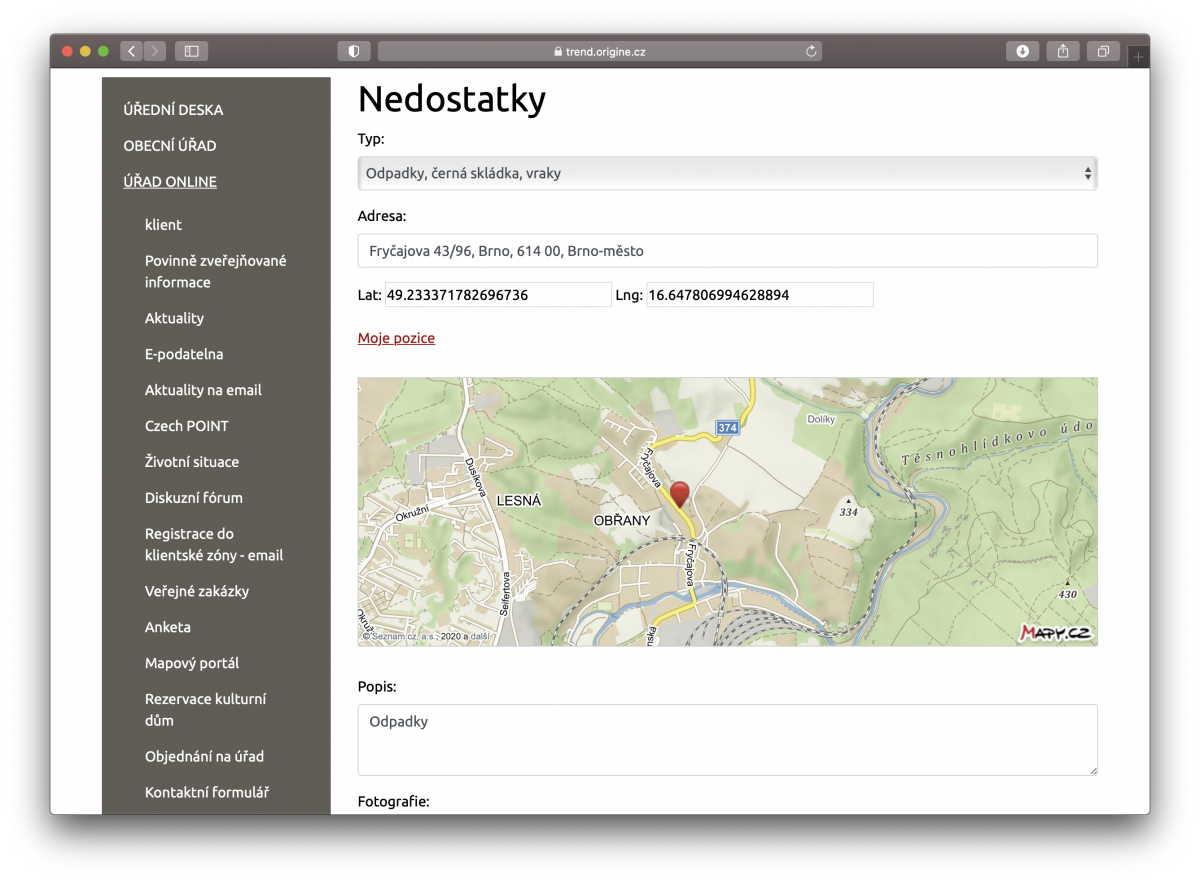Click the reload icon in the address bar
The width and height of the screenshot is (1200, 881).
809,50
